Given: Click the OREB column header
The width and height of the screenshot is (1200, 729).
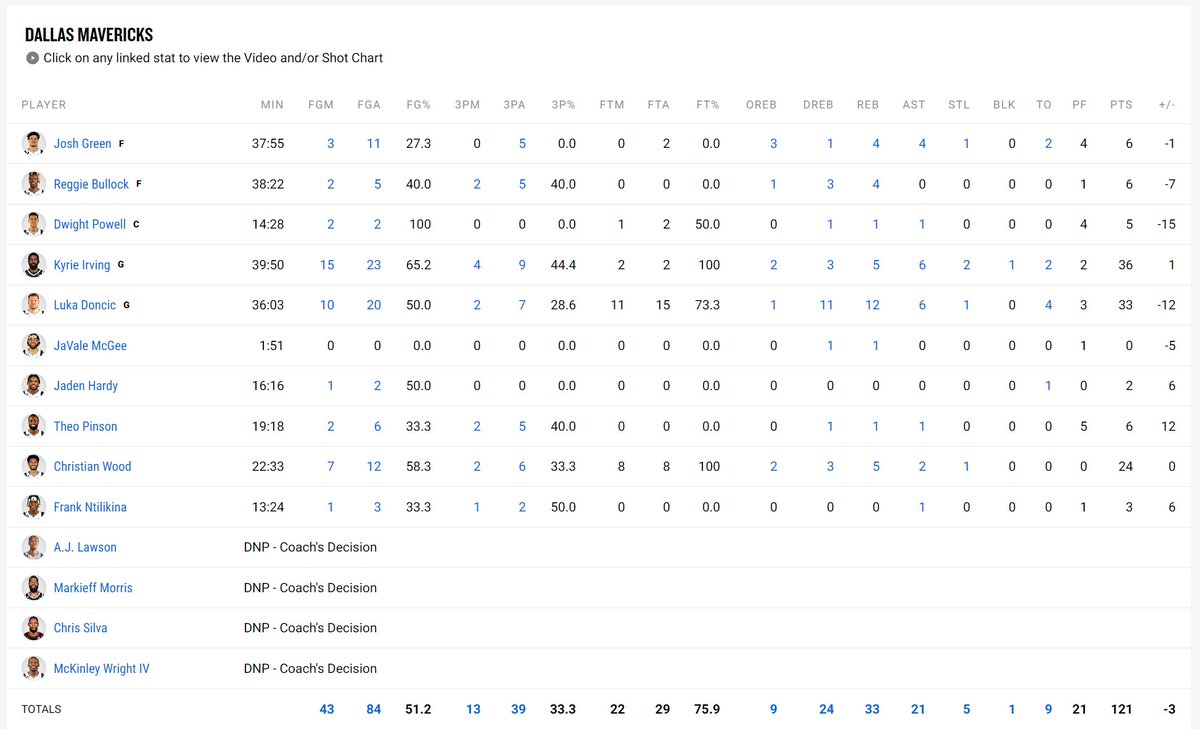Looking at the screenshot, I should (x=761, y=105).
